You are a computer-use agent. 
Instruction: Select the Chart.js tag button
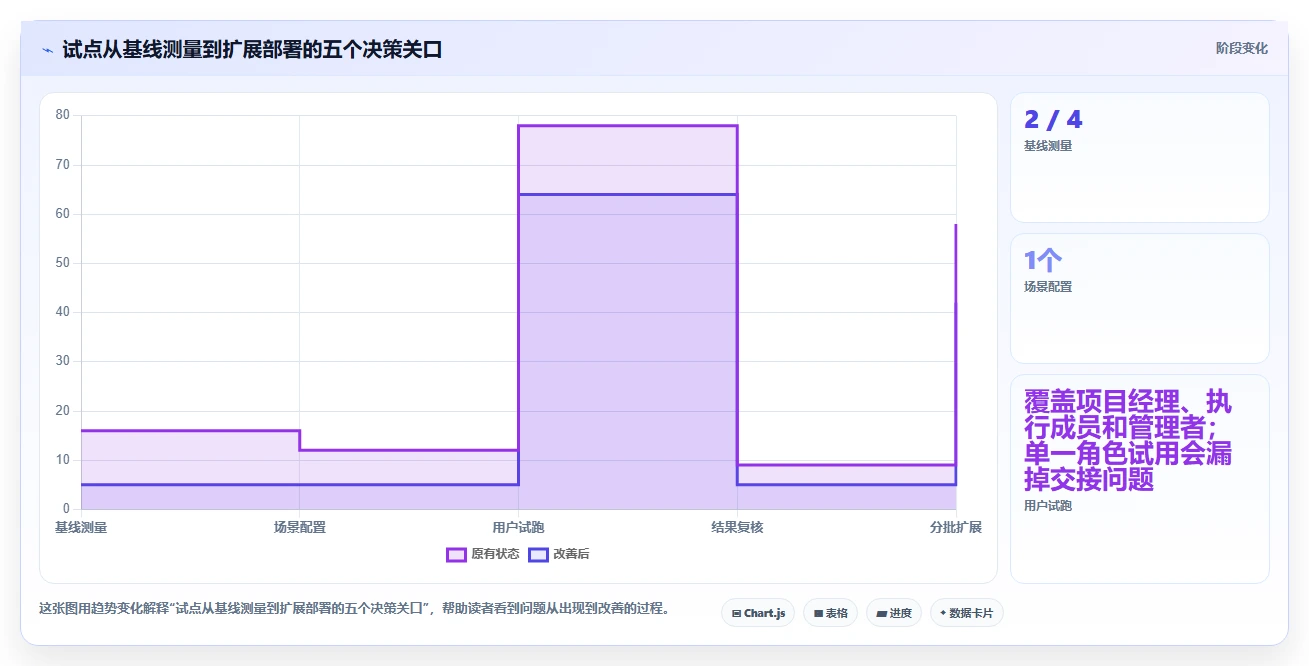tap(758, 613)
